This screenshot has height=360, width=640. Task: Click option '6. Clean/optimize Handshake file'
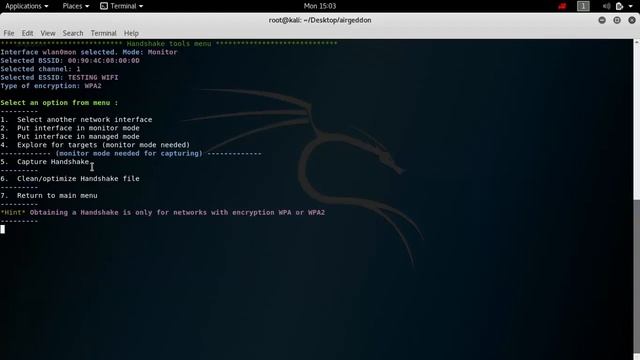click(x=70, y=178)
